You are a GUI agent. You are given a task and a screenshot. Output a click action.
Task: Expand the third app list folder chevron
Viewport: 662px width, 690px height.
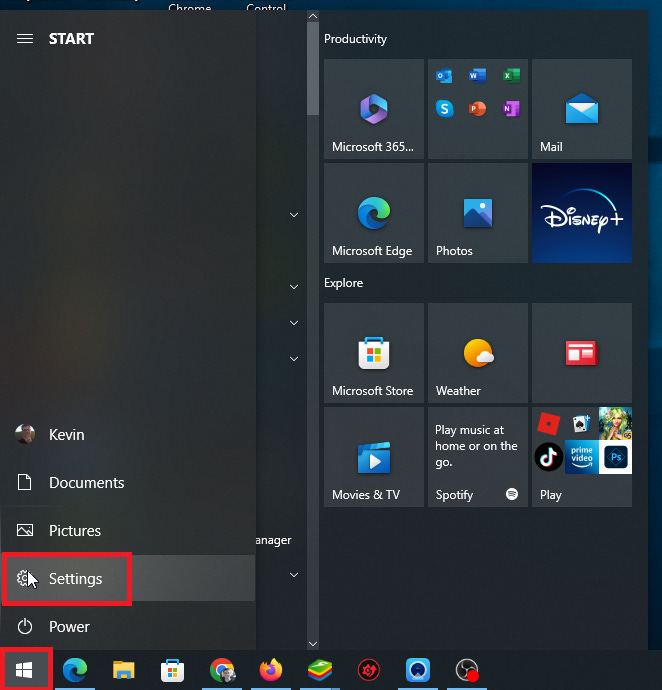[x=294, y=323]
